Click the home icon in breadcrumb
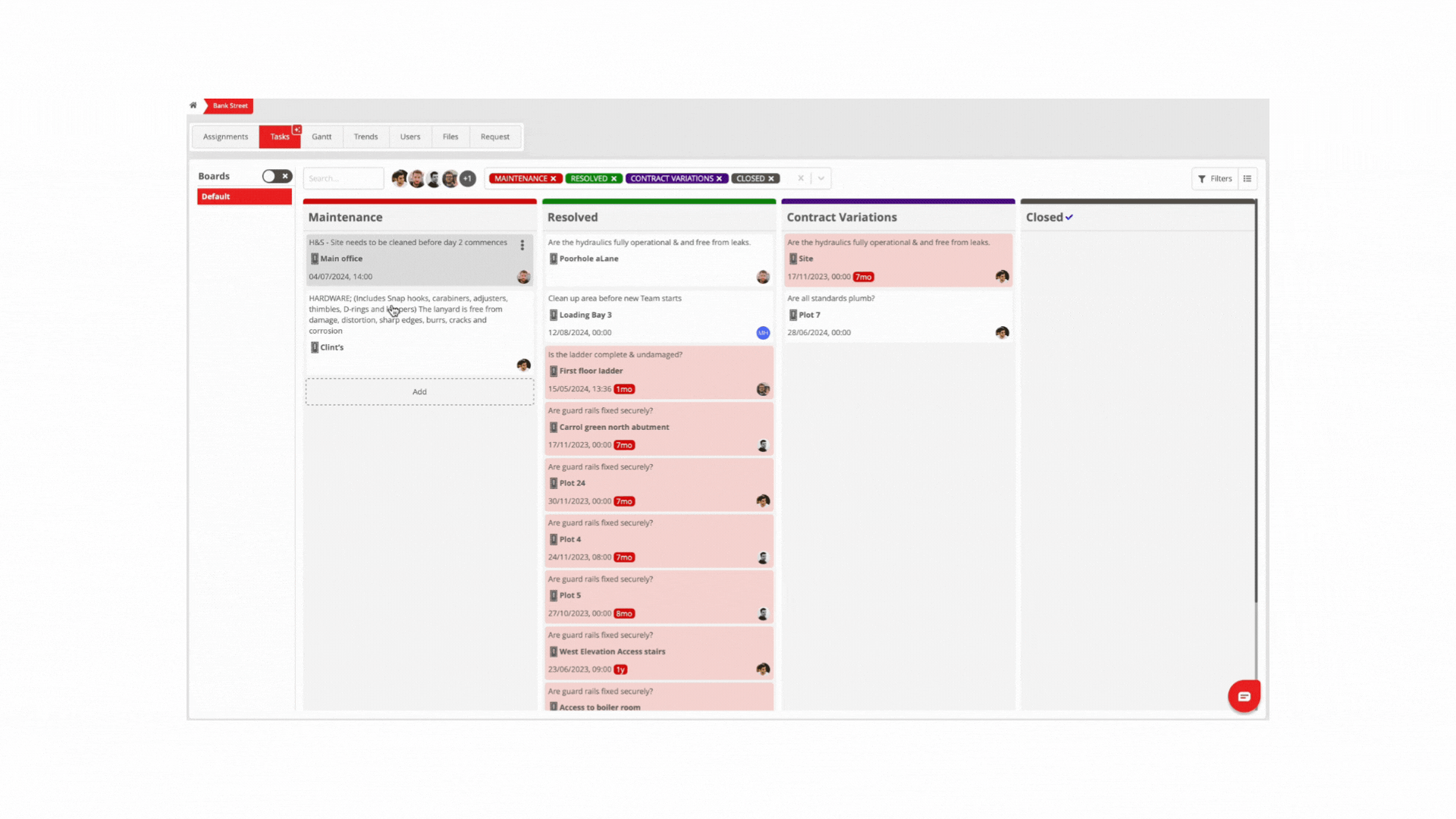The height and width of the screenshot is (819, 1456). [x=193, y=105]
